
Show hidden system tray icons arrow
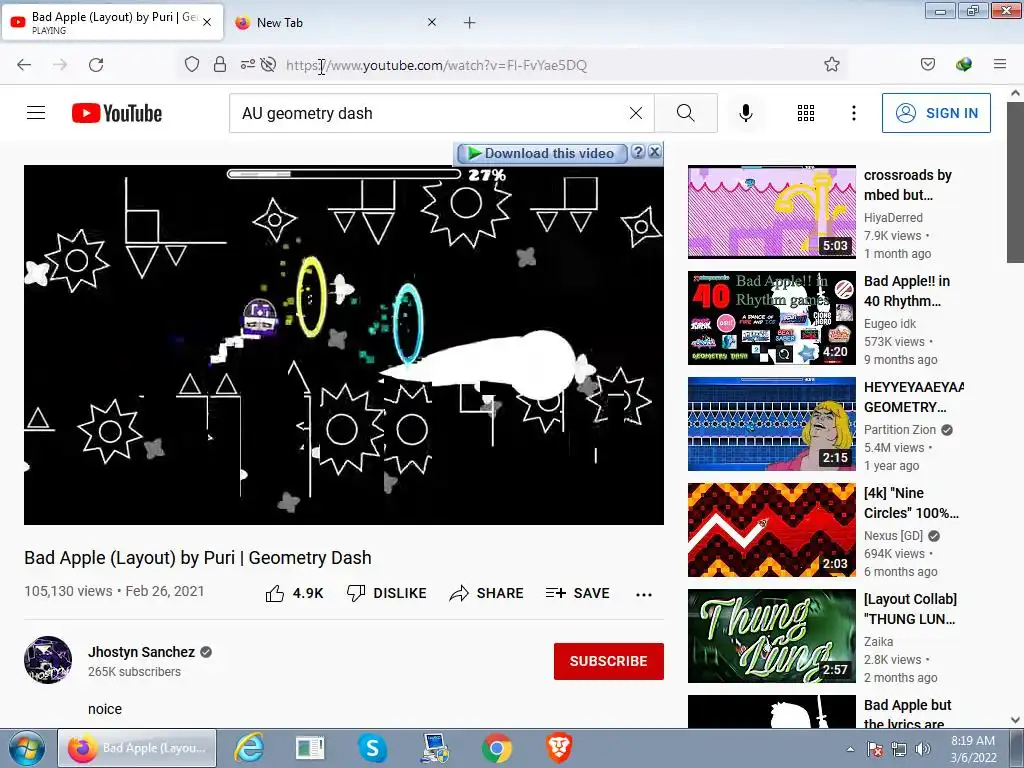850,749
